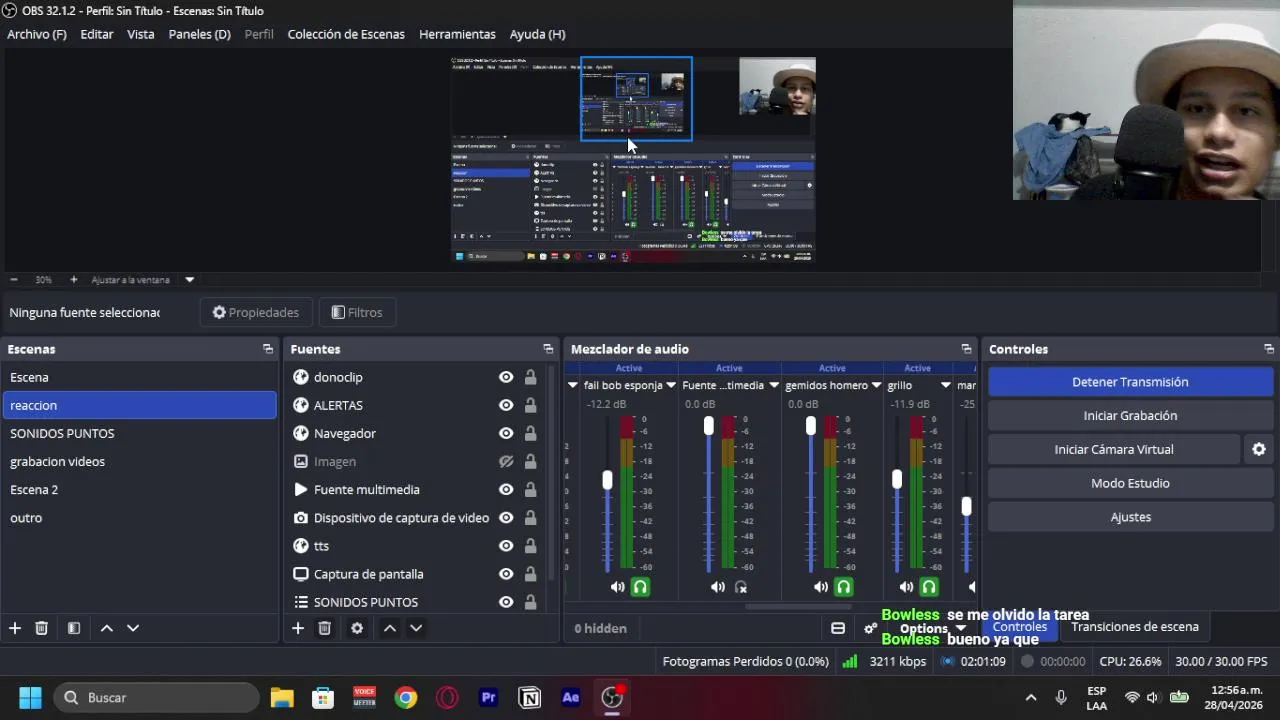Image resolution: width=1280 pixels, height=720 pixels.
Task: Click the Windows taskbar search box Buscar
Action: (x=157, y=697)
